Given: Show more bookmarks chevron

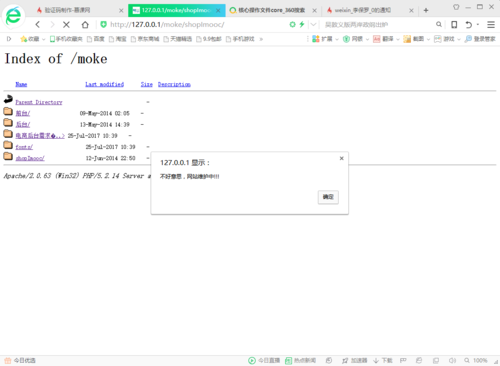Looking at the screenshot, I should pyautogui.click(x=261, y=39).
